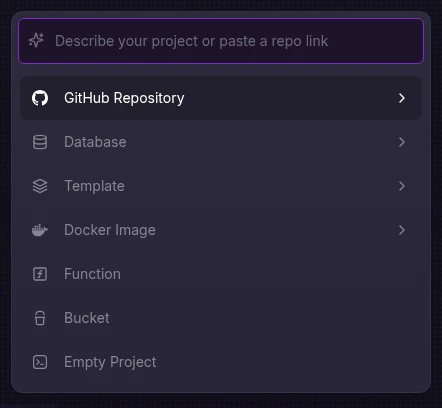Click the Function symbol icon
The width and height of the screenshot is (442, 408).
40,274
